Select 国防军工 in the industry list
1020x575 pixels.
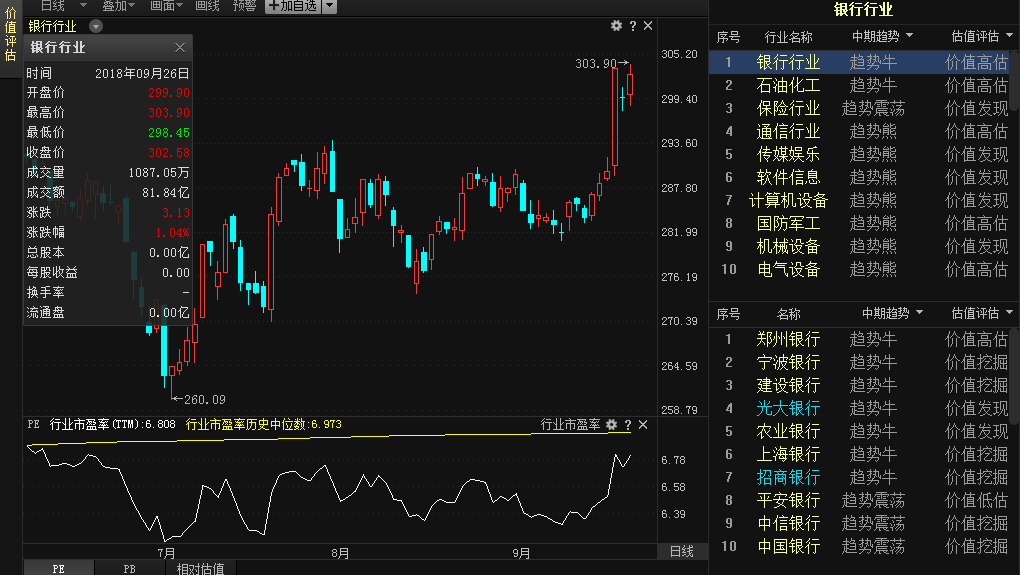click(x=788, y=223)
